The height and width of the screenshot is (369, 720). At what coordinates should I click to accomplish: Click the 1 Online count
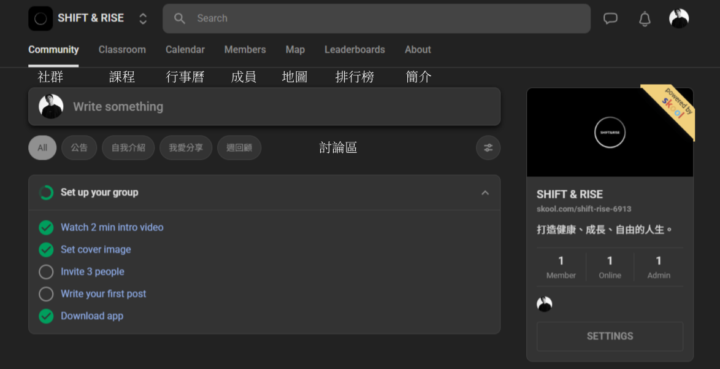tap(610, 267)
